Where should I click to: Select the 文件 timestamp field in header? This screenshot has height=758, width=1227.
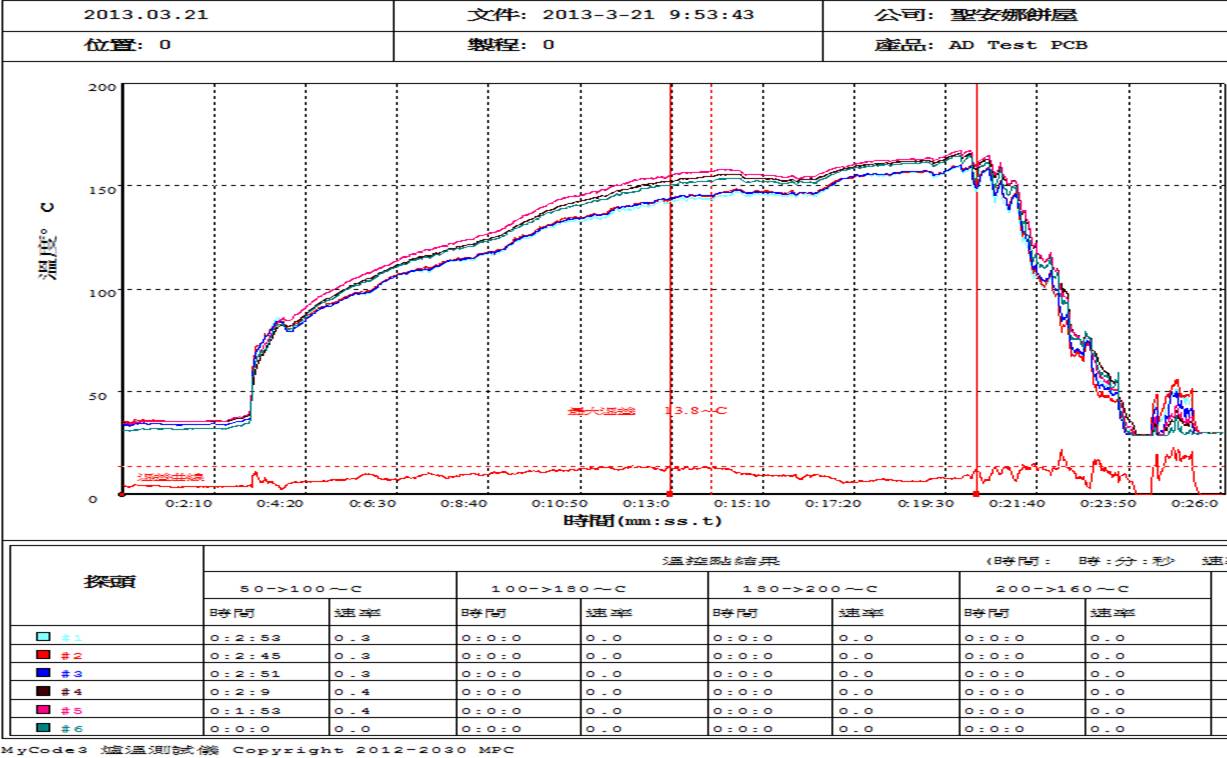pyautogui.click(x=611, y=15)
